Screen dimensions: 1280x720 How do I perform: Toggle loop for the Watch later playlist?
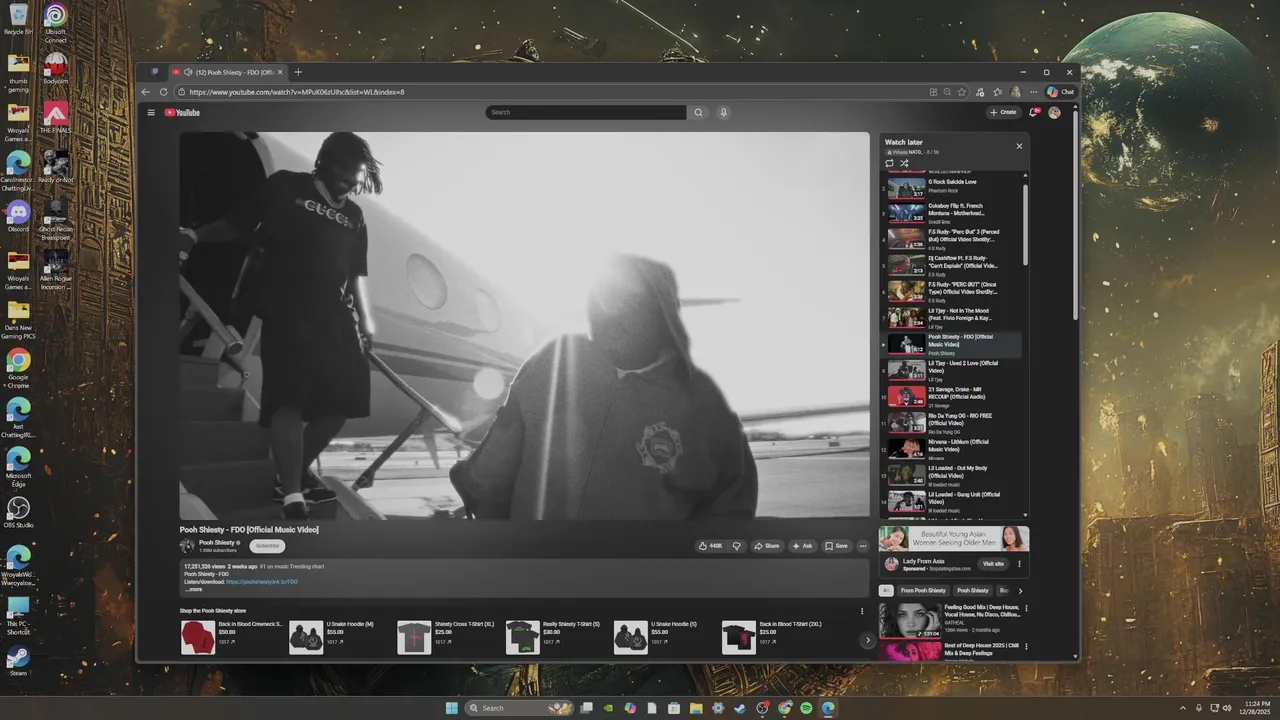point(889,163)
